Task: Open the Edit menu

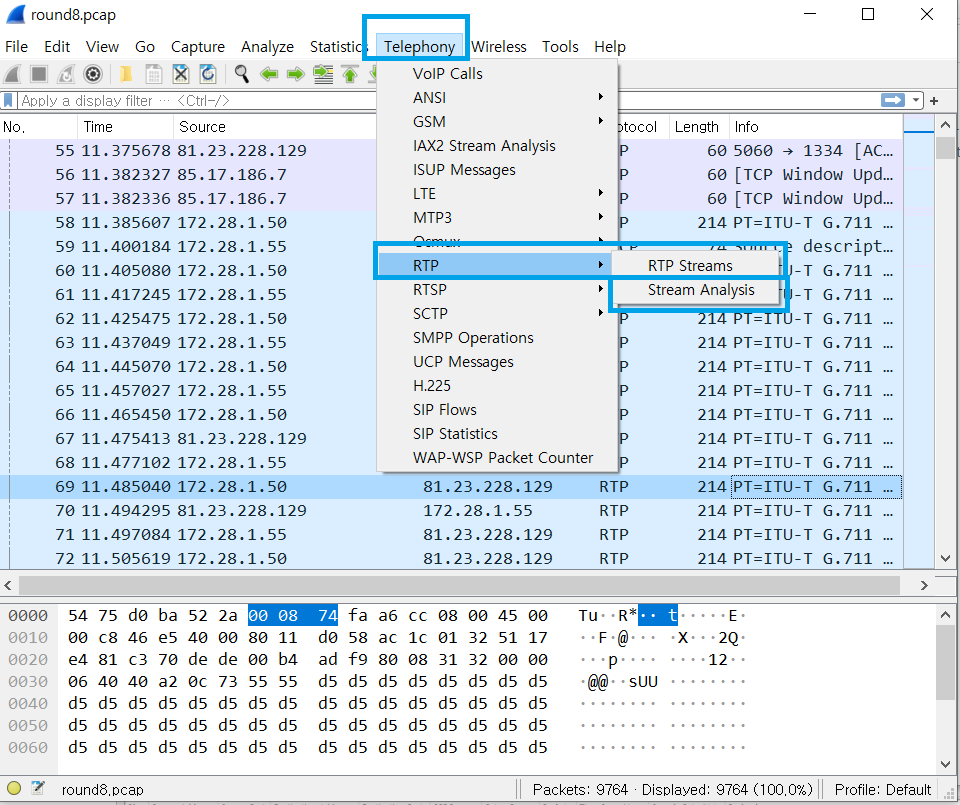Action: point(57,47)
